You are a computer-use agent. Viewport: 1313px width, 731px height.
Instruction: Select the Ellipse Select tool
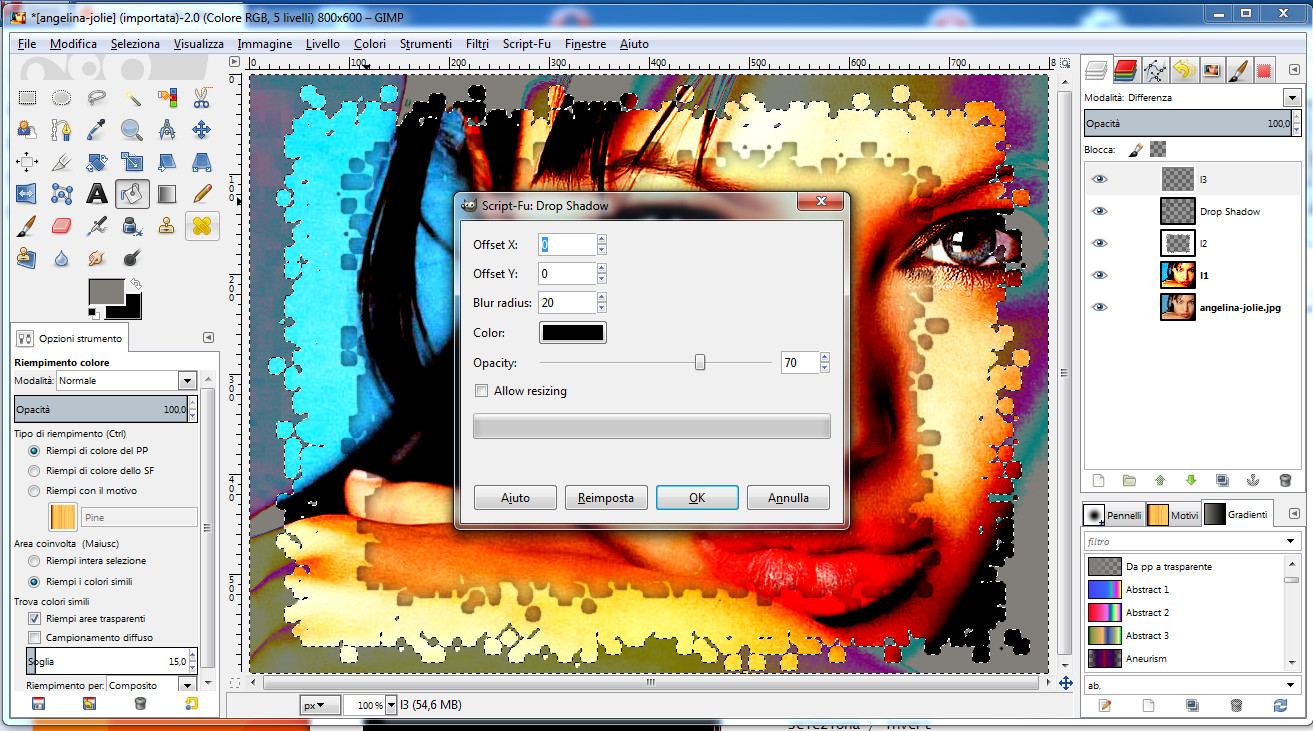62,97
